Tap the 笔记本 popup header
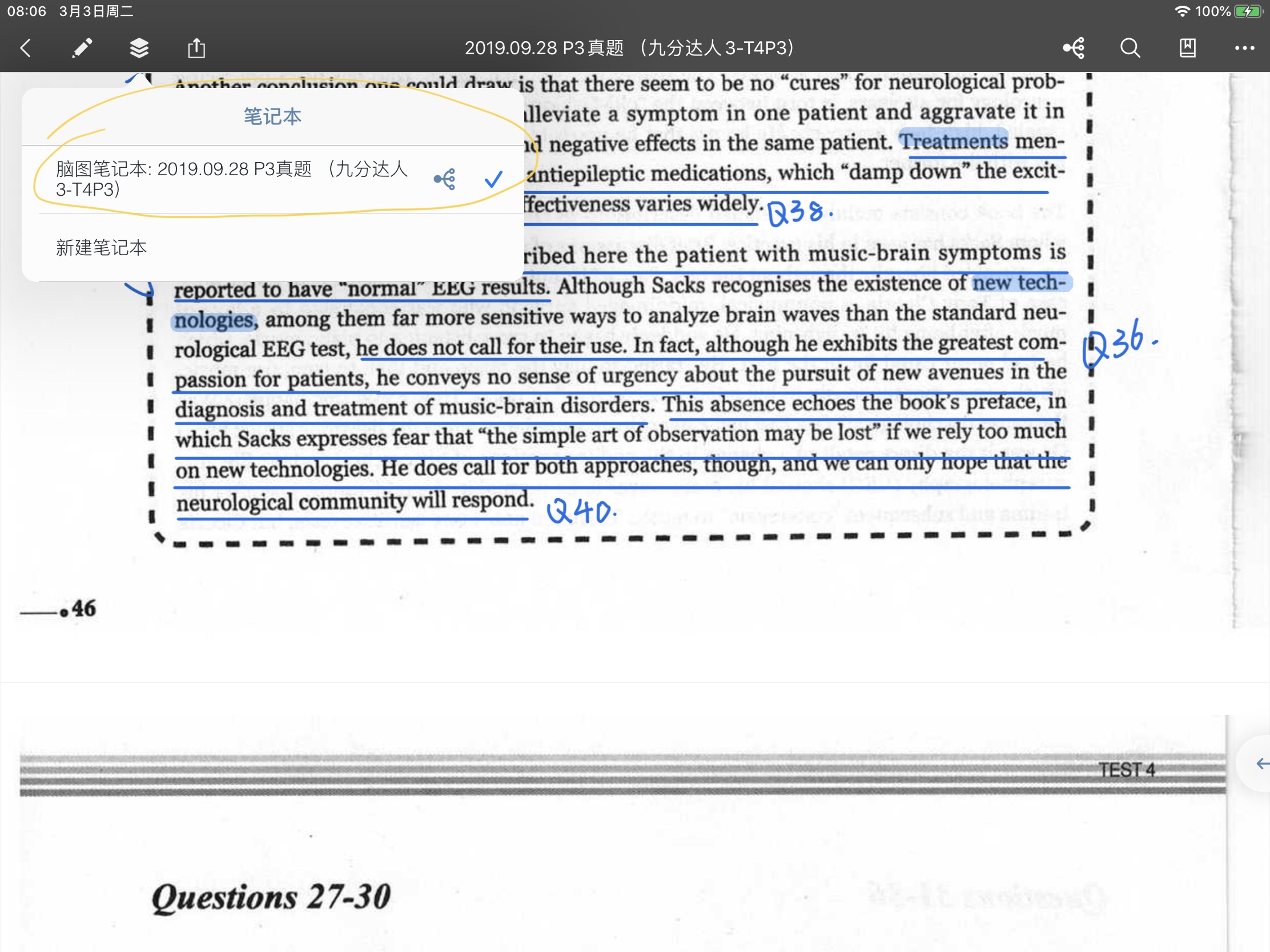The height and width of the screenshot is (952, 1270). 273,116
